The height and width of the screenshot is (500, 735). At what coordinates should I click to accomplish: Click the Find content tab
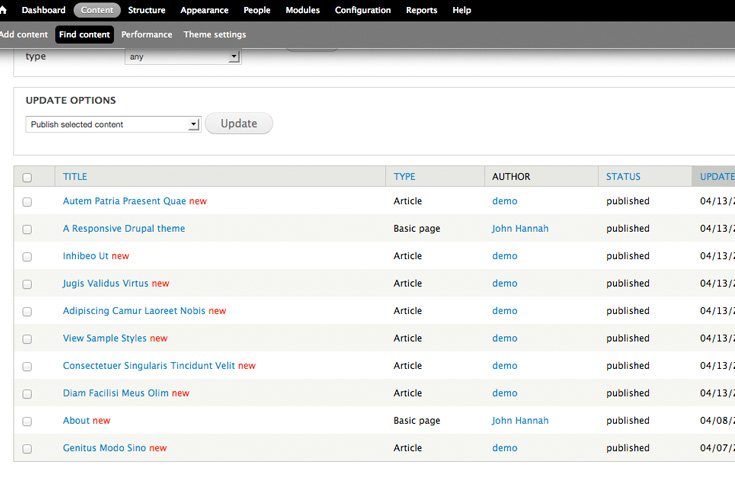[x=84, y=34]
